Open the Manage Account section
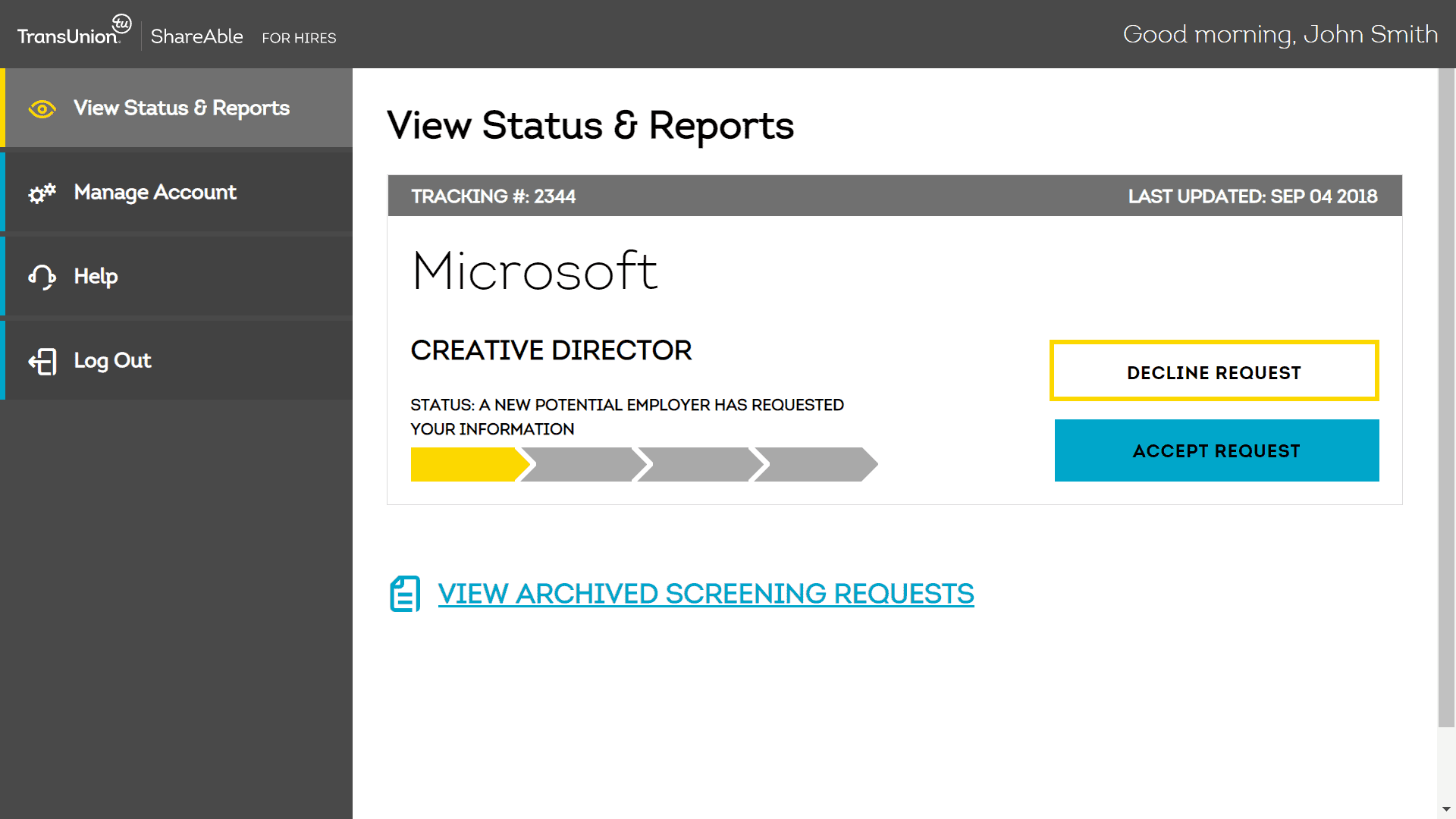1456x819 pixels. (155, 193)
